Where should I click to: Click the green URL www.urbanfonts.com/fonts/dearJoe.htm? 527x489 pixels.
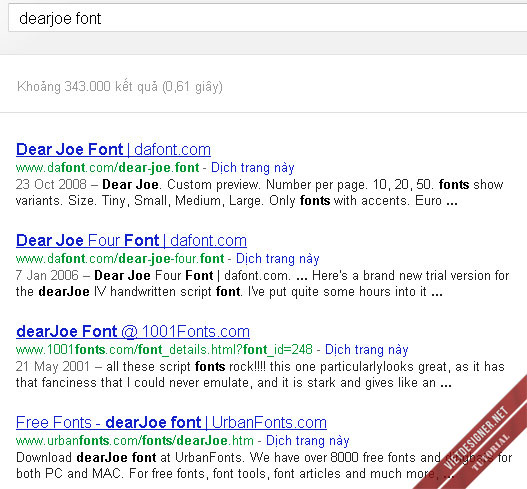(135, 441)
